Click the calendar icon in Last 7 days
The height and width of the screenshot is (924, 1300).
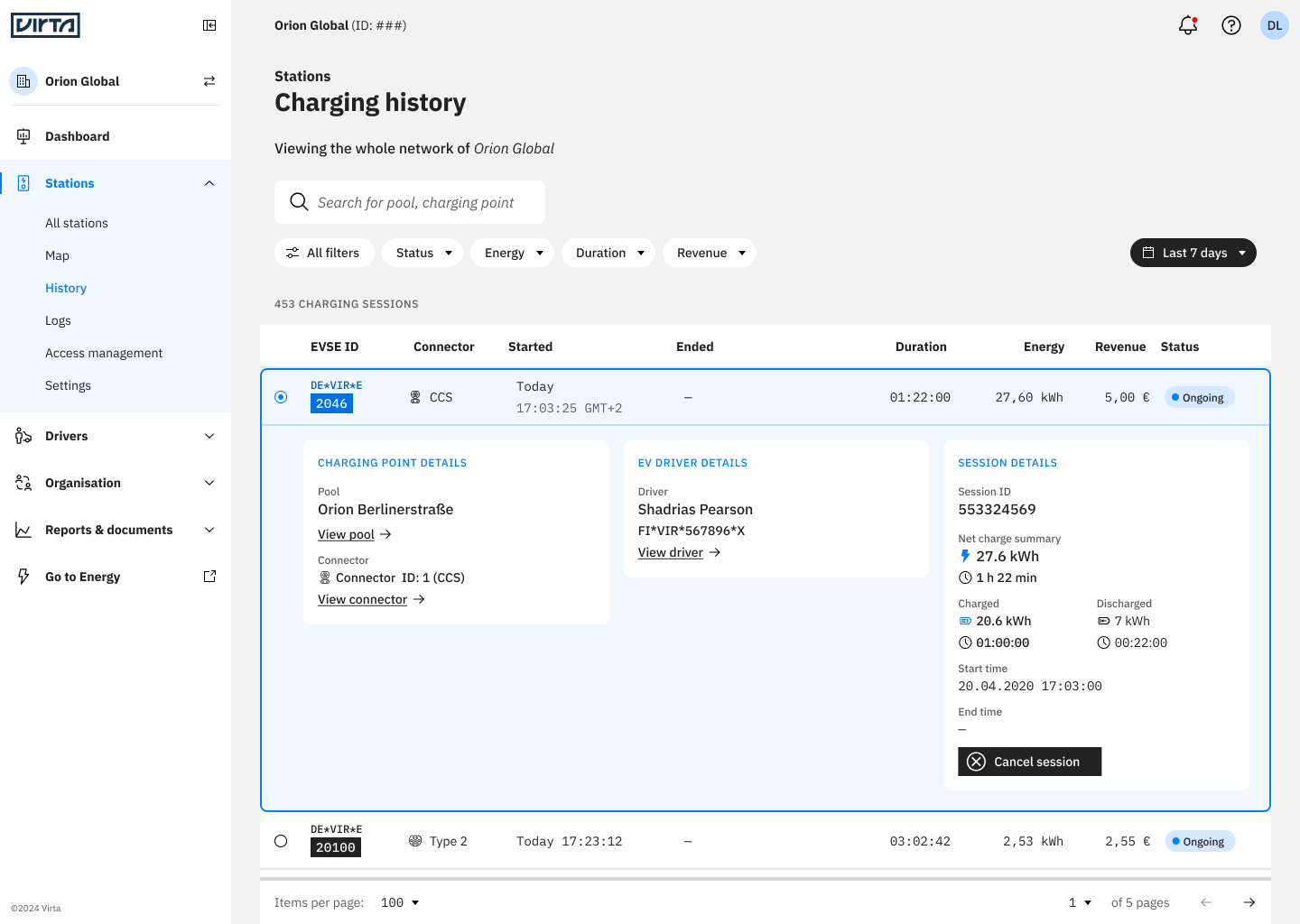(x=1148, y=253)
